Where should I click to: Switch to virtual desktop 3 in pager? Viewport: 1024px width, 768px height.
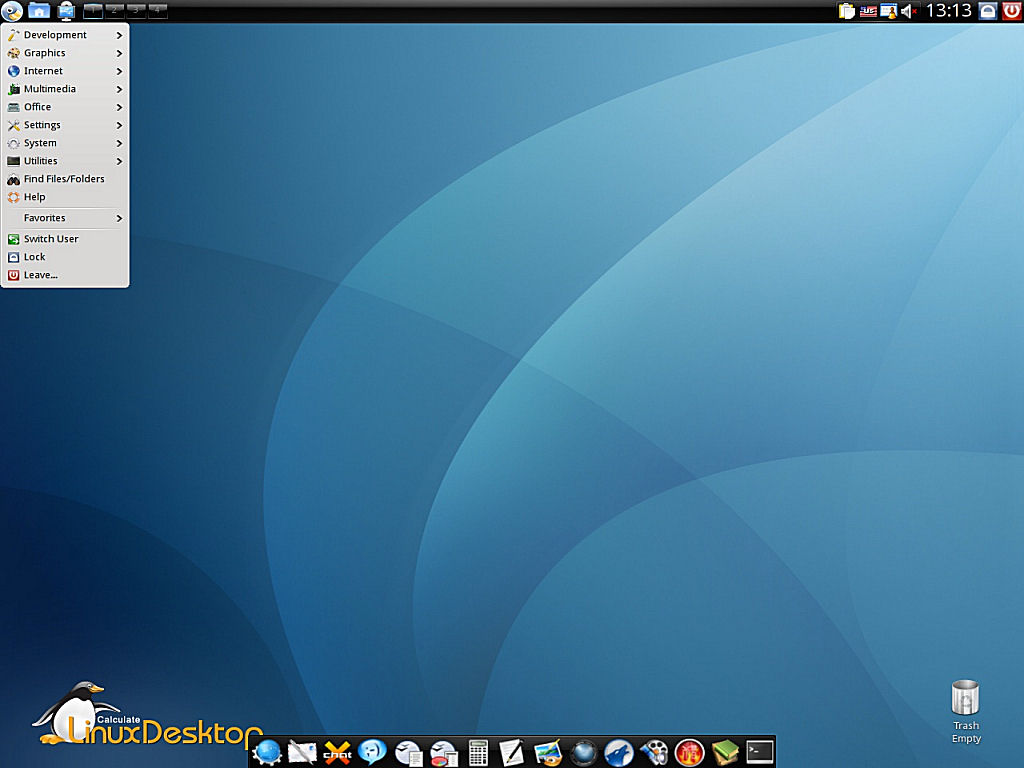point(135,11)
